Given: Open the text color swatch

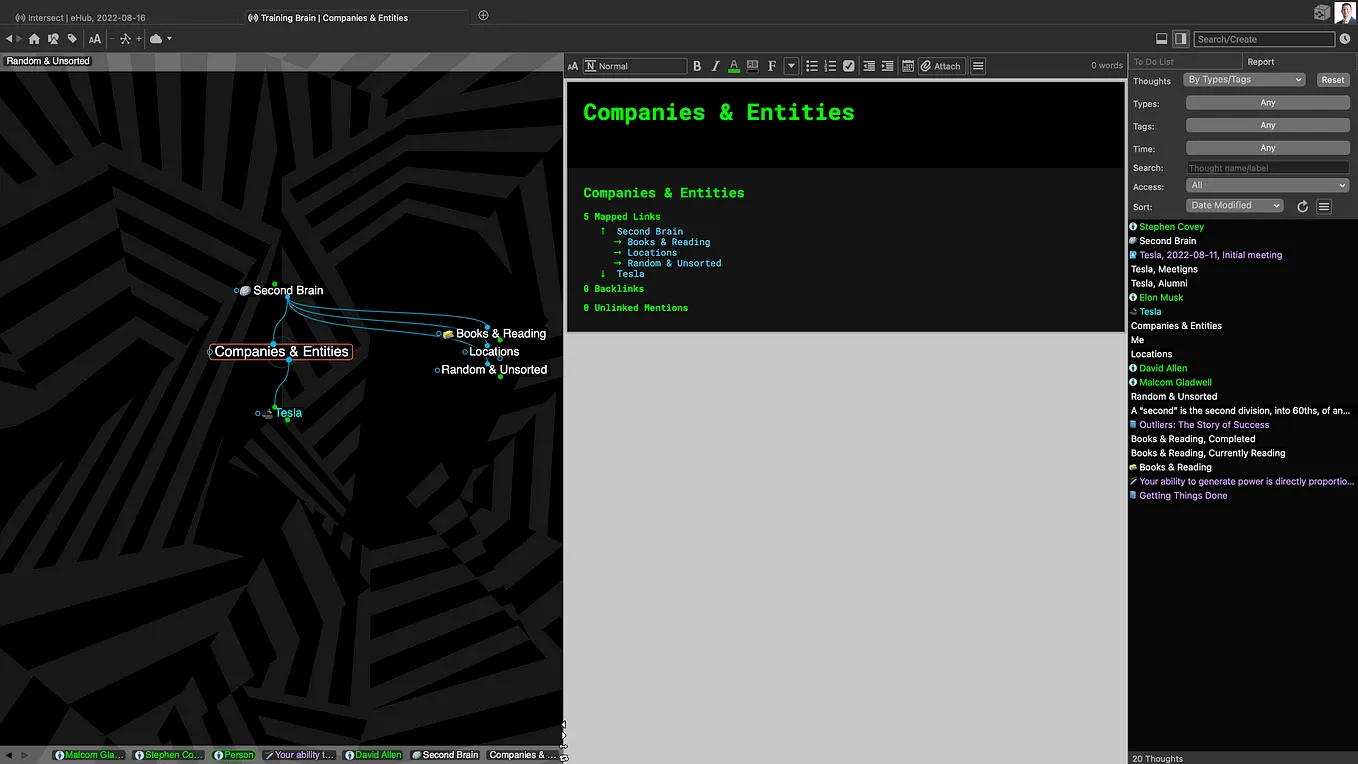Looking at the screenshot, I should tap(734, 66).
